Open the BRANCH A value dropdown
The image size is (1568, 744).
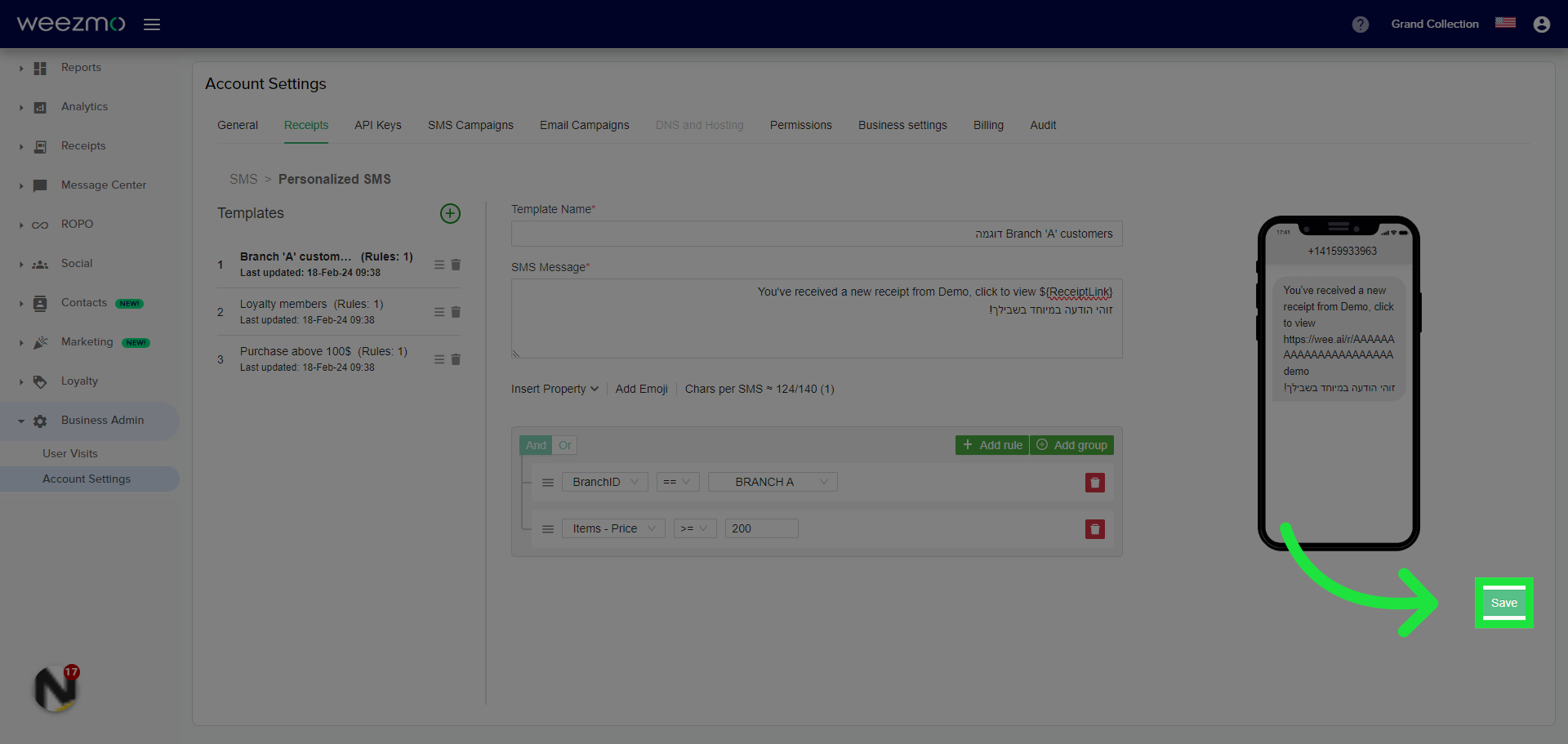coord(773,482)
